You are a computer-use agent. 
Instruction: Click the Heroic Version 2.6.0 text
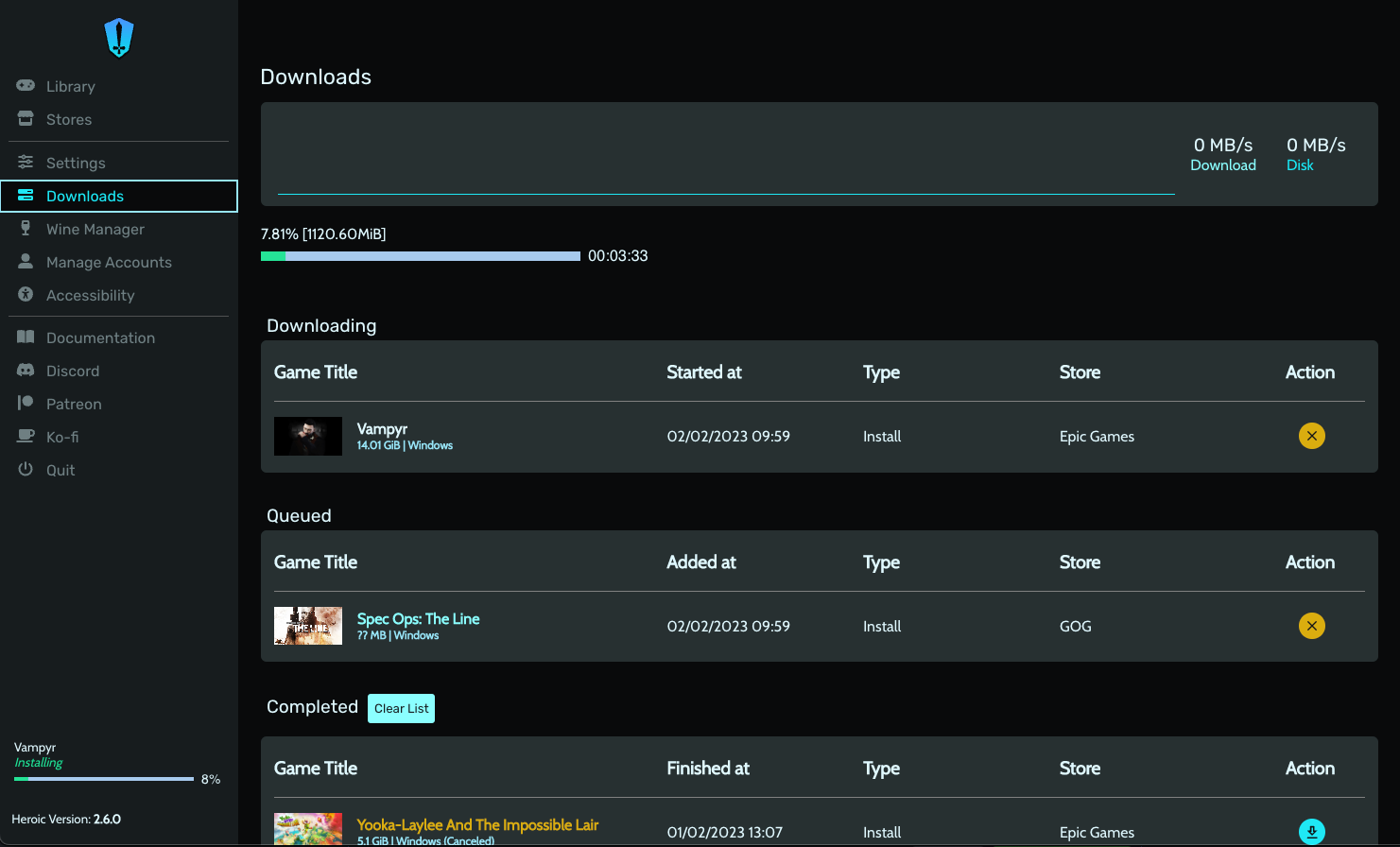click(66, 819)
